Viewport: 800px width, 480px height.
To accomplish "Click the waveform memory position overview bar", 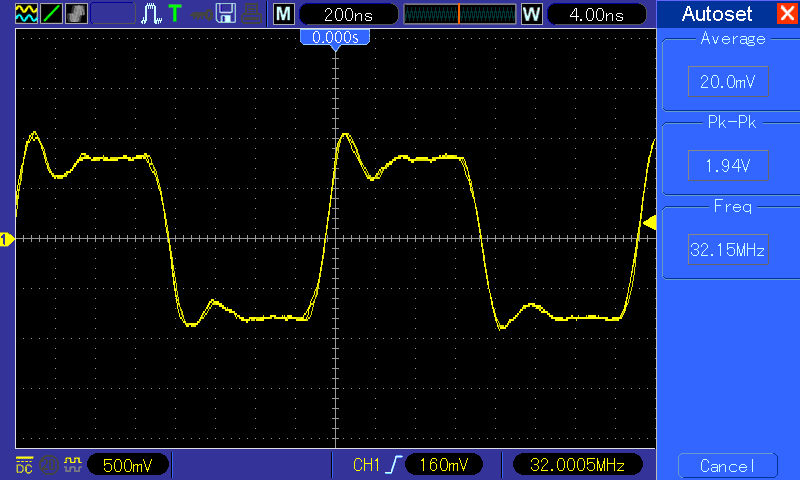I will point(460,14).
